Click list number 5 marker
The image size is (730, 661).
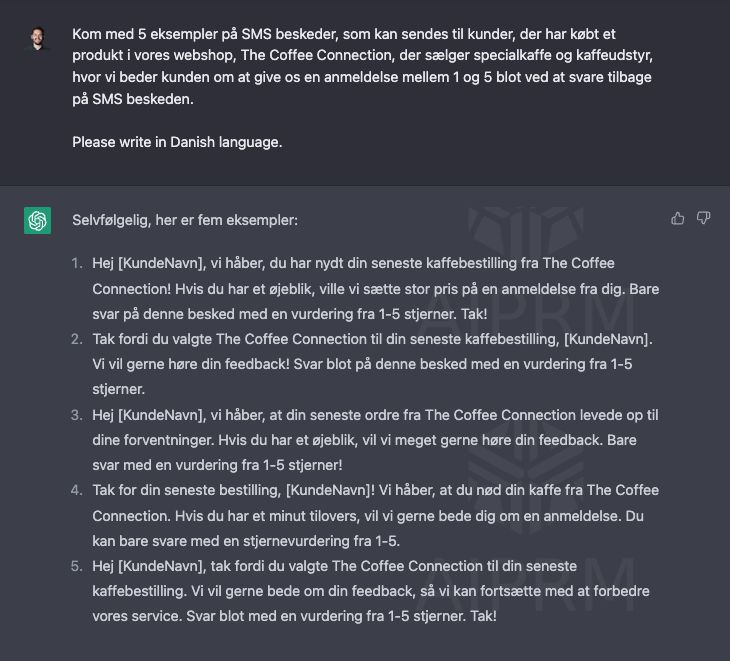(x=77, y=566)
